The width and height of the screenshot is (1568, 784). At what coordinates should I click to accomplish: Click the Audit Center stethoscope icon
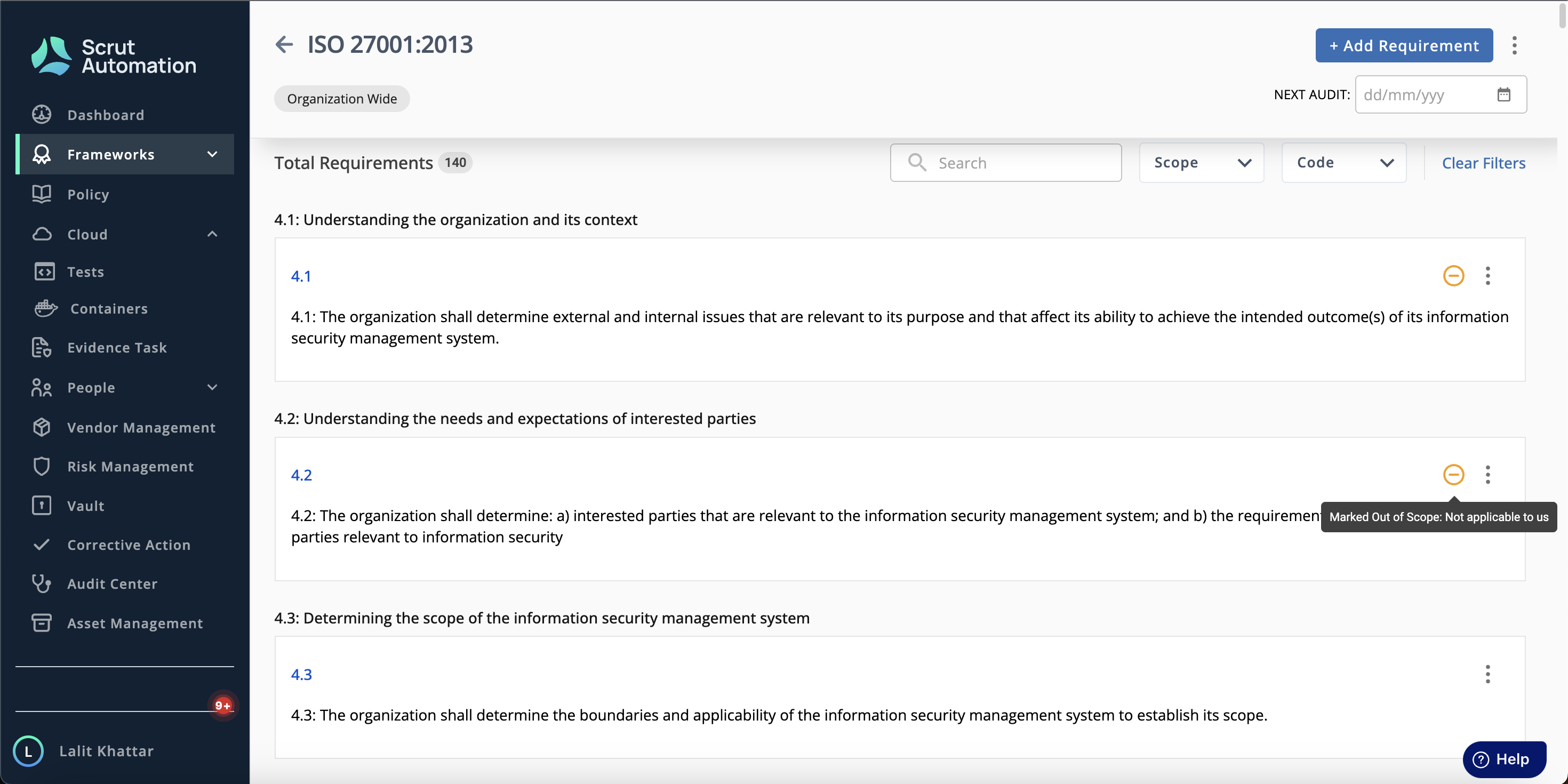(x=42, y=583)
